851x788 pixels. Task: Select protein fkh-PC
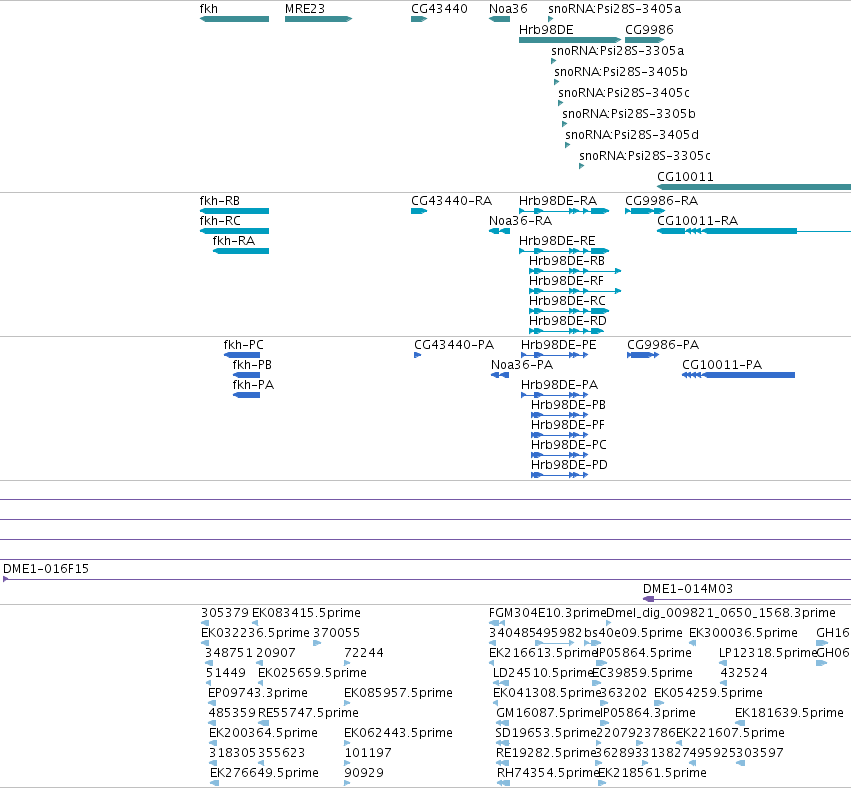point(242,355)
